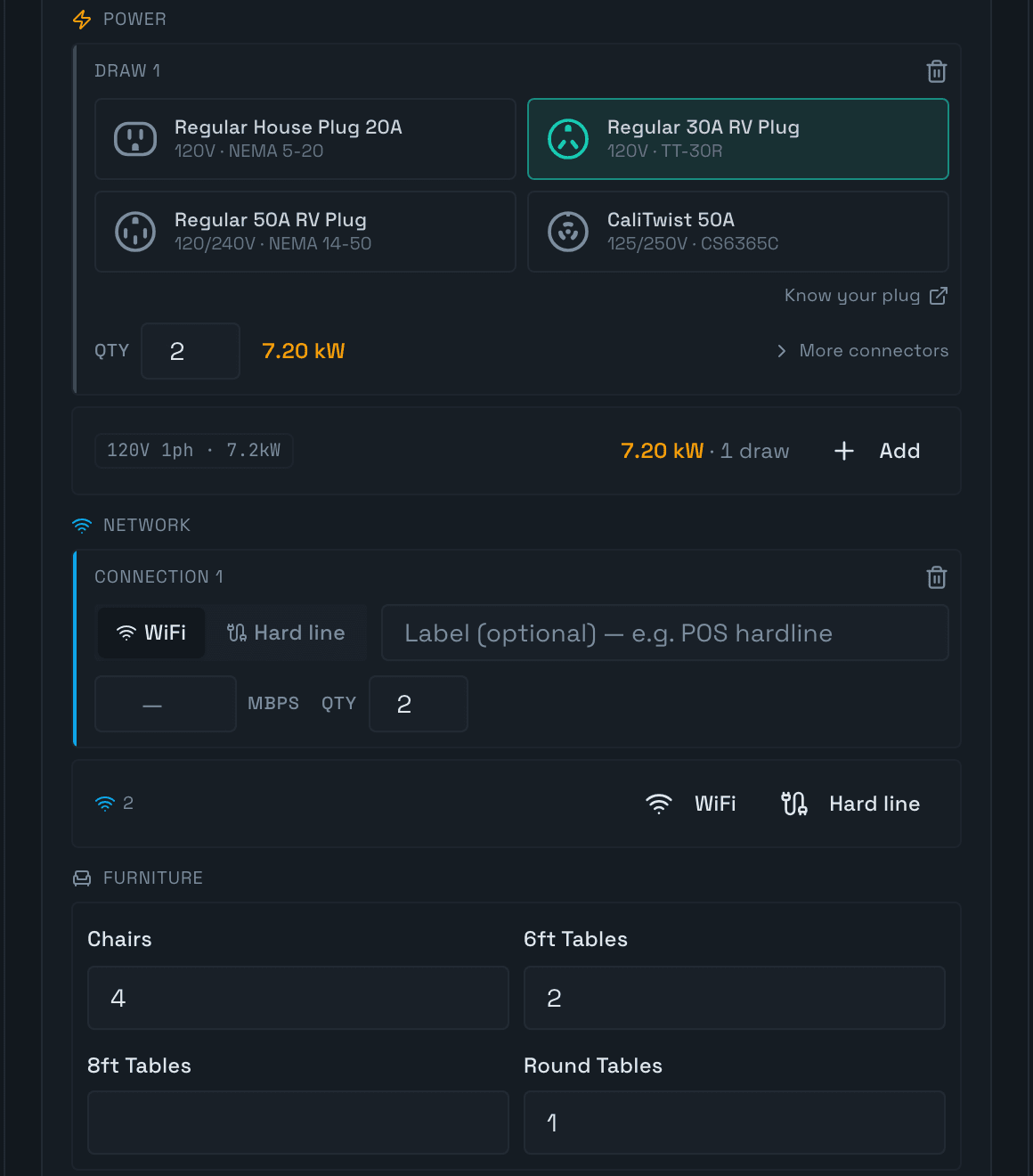1033x1176 pixels.
Task: Delete Draw 1 with the trash icon
Action: tap(936, 71)
